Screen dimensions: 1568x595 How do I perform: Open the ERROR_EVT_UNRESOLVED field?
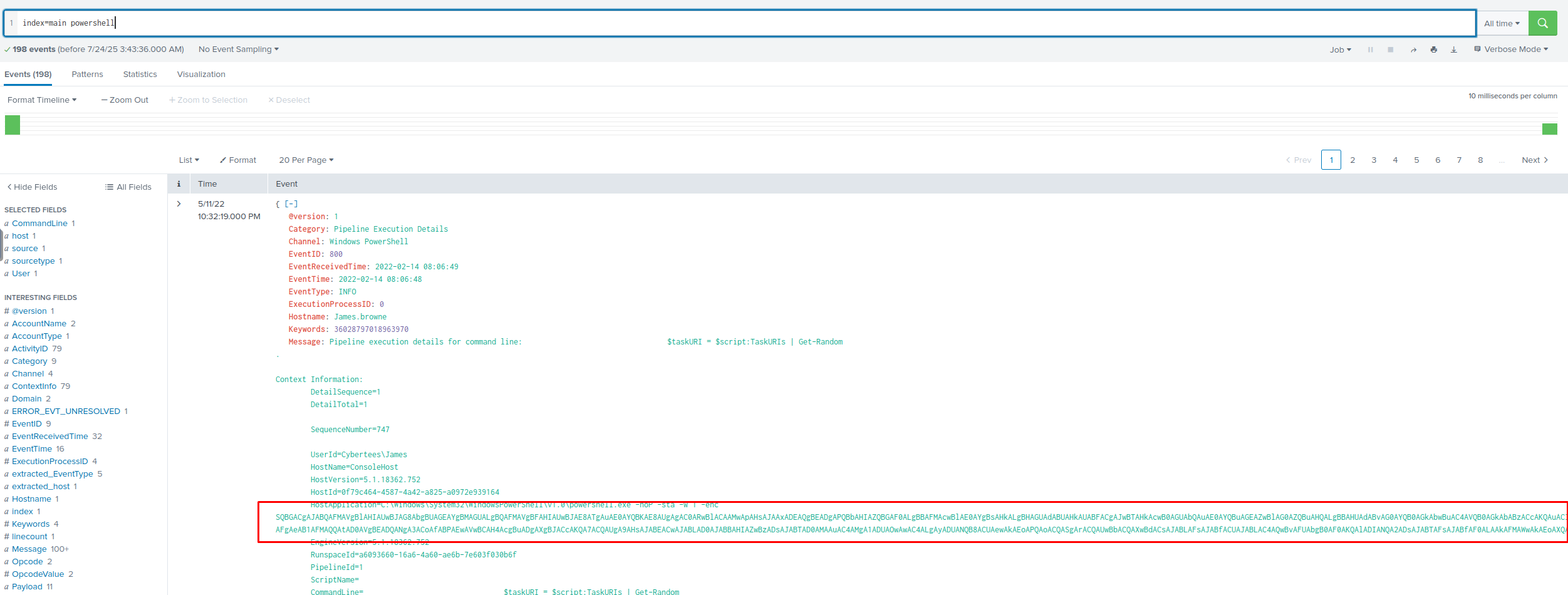(x=66, y=411)
